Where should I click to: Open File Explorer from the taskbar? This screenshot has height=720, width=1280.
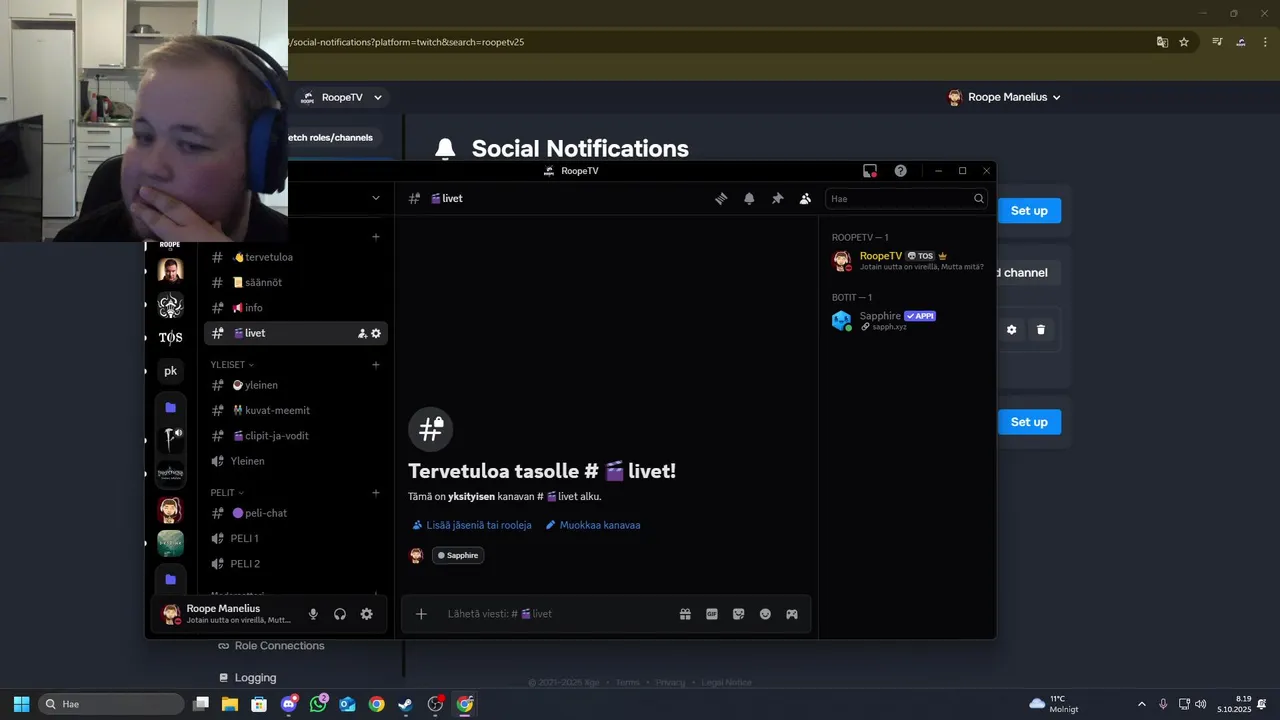(x=230, y=704)
